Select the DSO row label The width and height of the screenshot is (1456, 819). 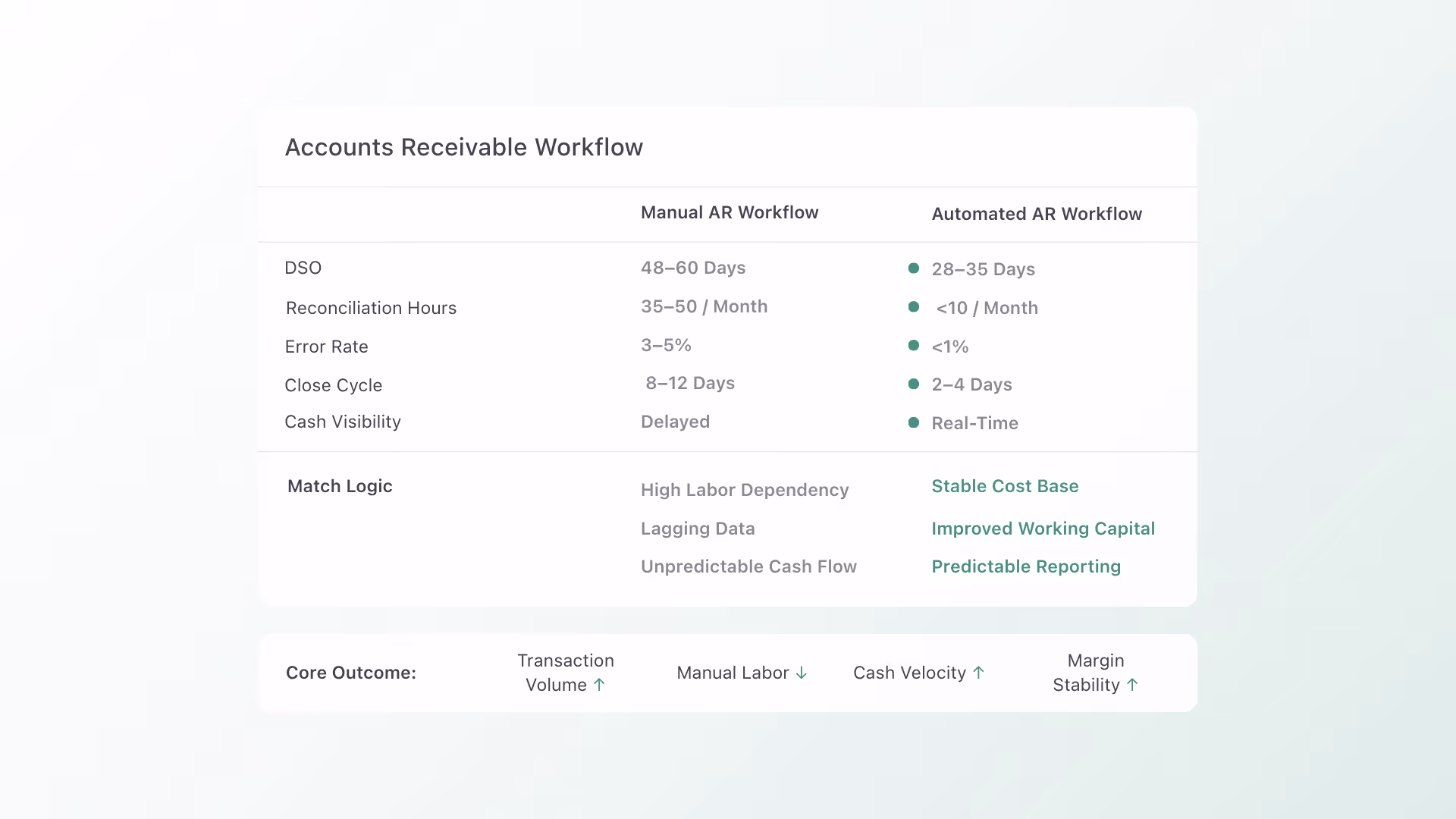pyautogui.click(x=303, y=268)
